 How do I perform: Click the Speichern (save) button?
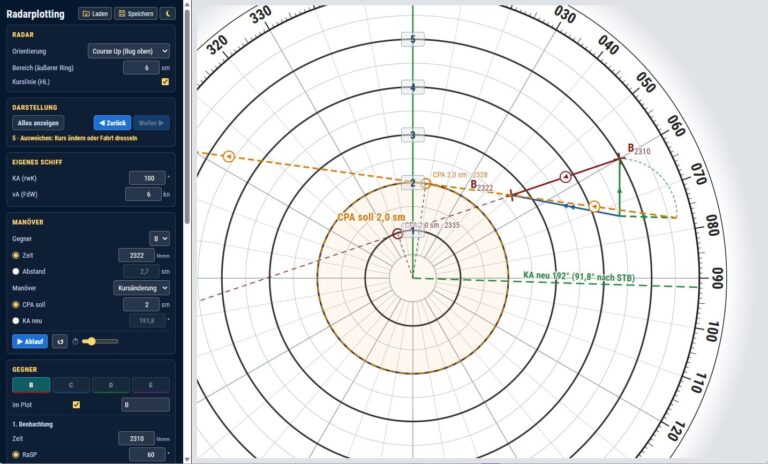(x=136, y=14)
